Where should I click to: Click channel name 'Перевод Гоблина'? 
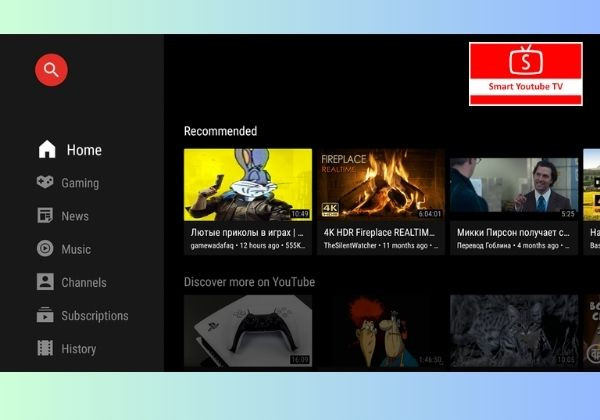click(484, 246)
